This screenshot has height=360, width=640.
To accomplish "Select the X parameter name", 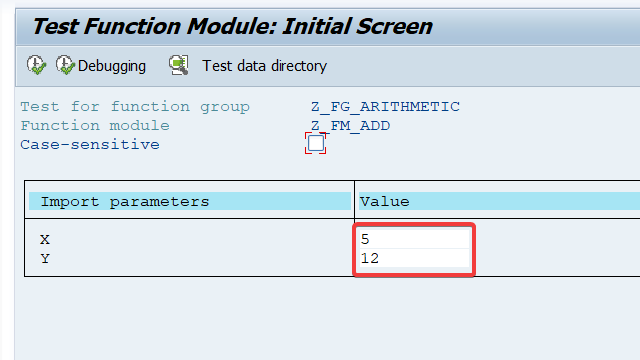I will (x=45, y=239).
